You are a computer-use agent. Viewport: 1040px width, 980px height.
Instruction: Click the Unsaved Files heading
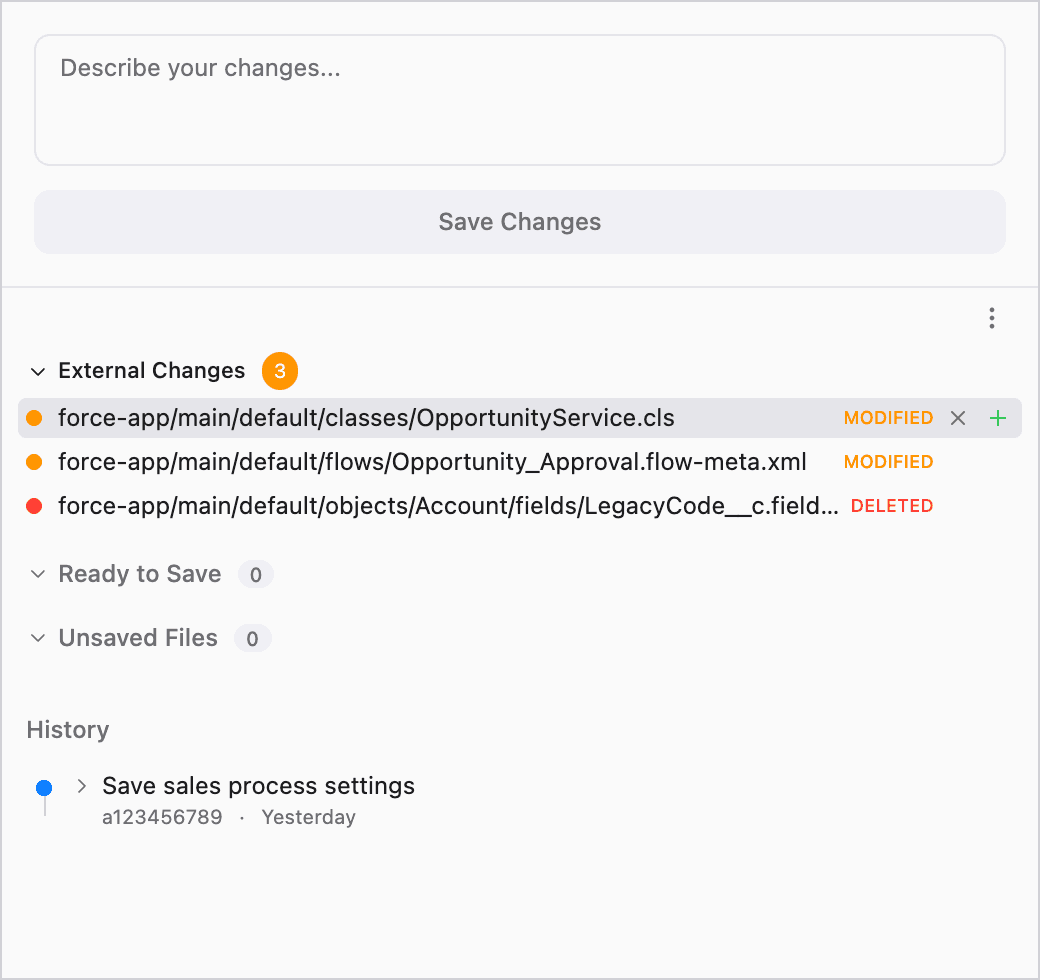click(138, 638)
